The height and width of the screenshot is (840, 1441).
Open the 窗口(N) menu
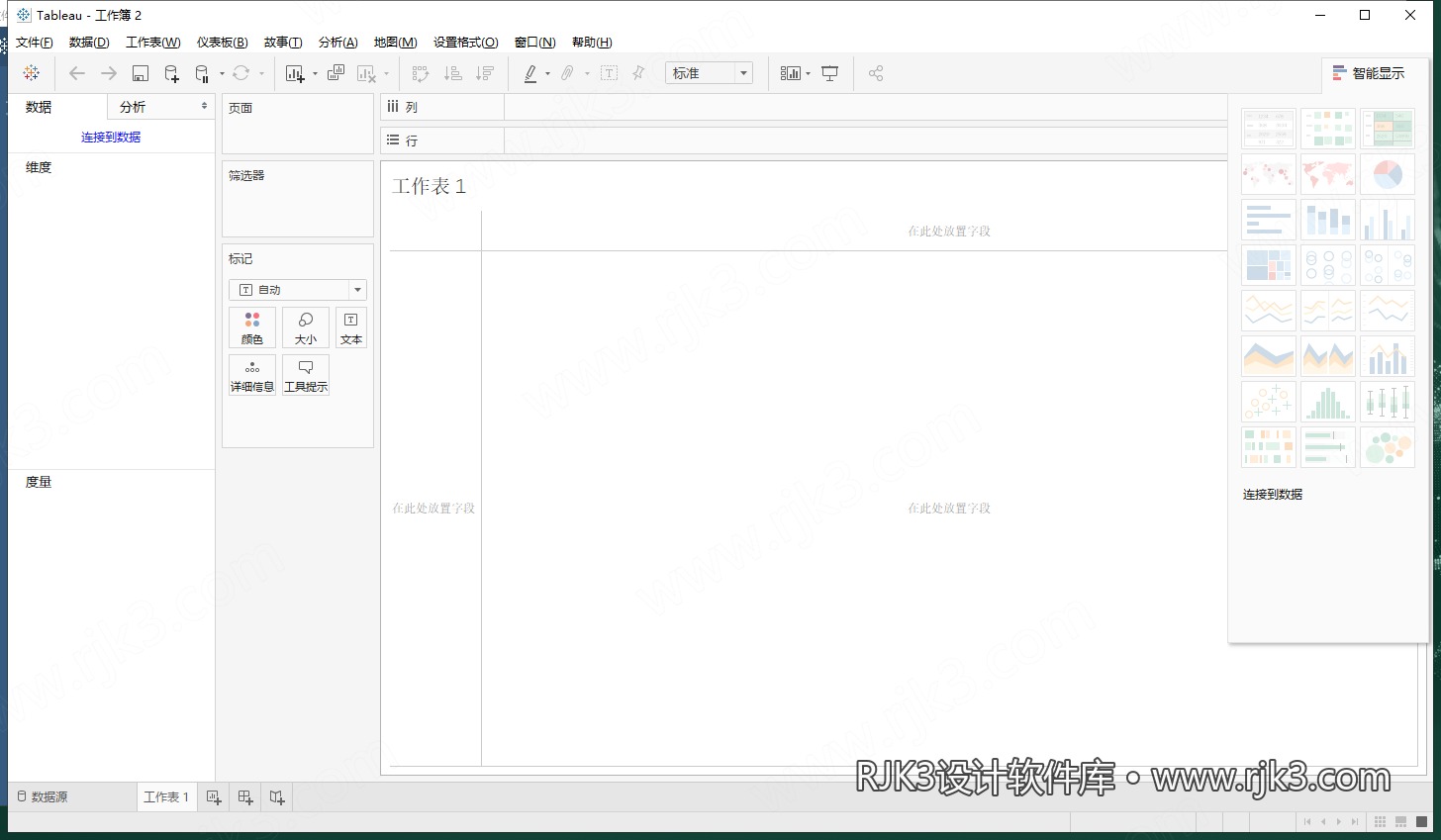tap(535, 43)
